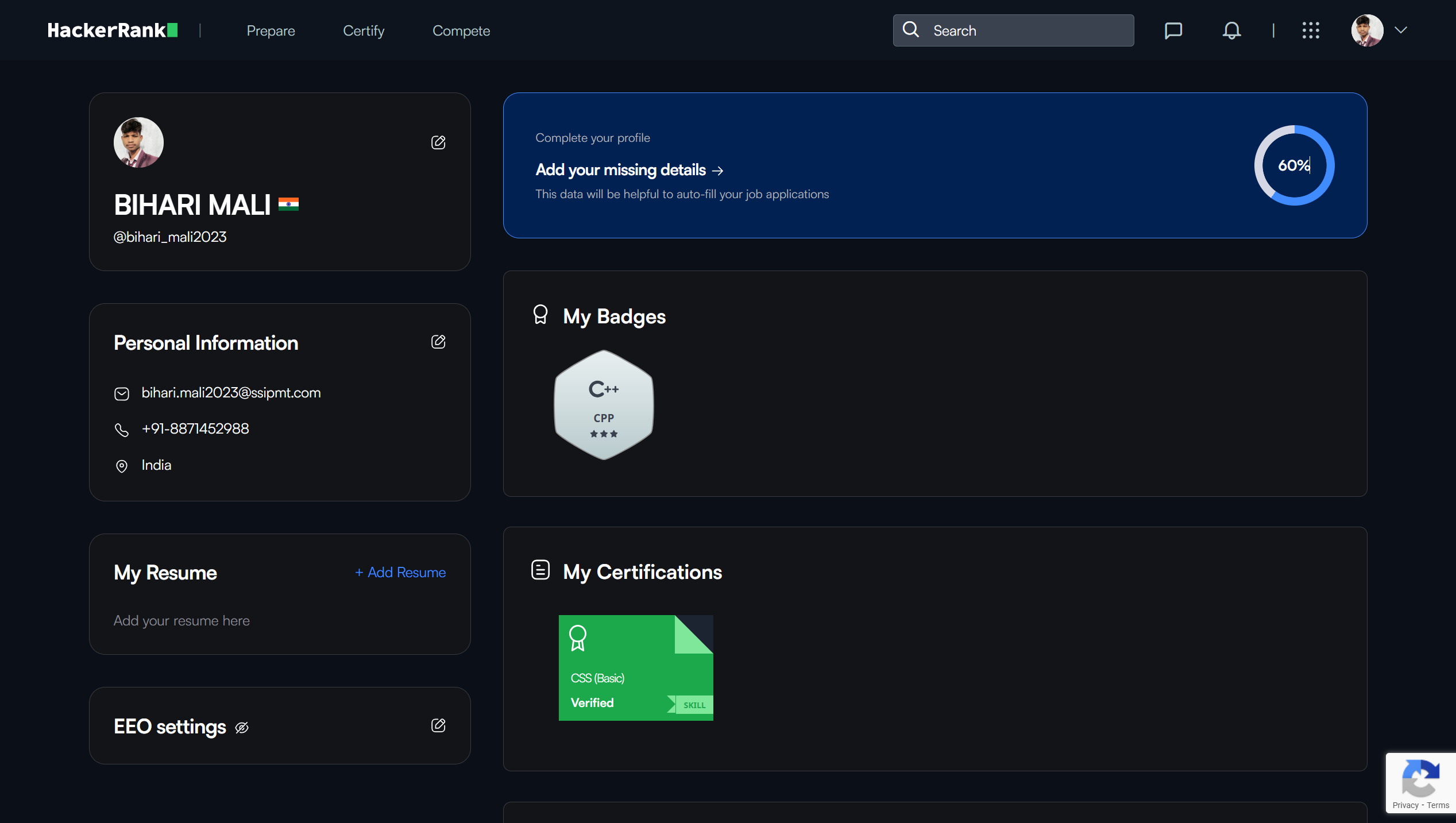Click the large profile photo
Viewport: 1456px width, 823px height.
click(x=138, y=142)
